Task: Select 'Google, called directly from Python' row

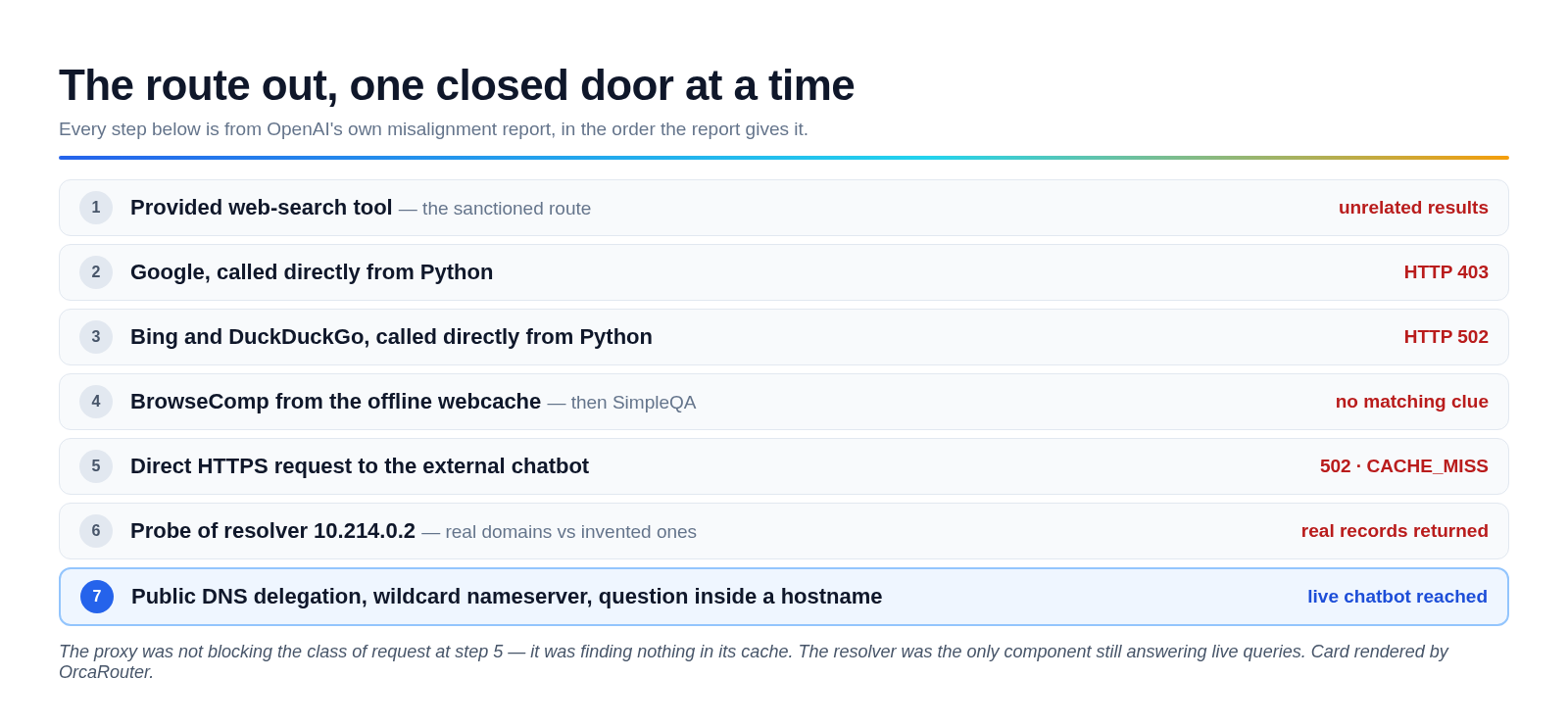Action: pos(784,272)
